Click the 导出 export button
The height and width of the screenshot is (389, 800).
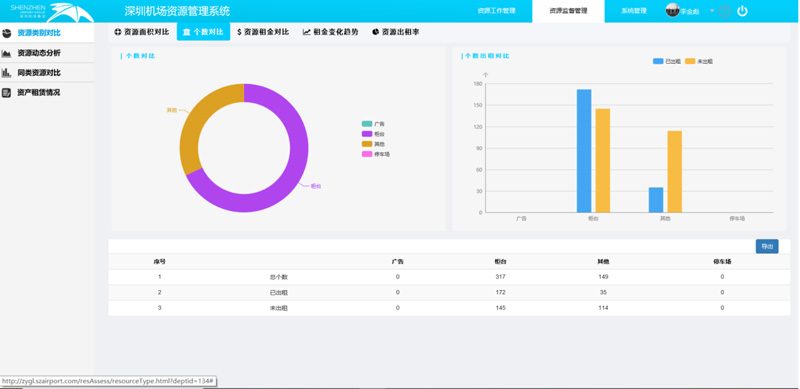click(x=767, y=247)
